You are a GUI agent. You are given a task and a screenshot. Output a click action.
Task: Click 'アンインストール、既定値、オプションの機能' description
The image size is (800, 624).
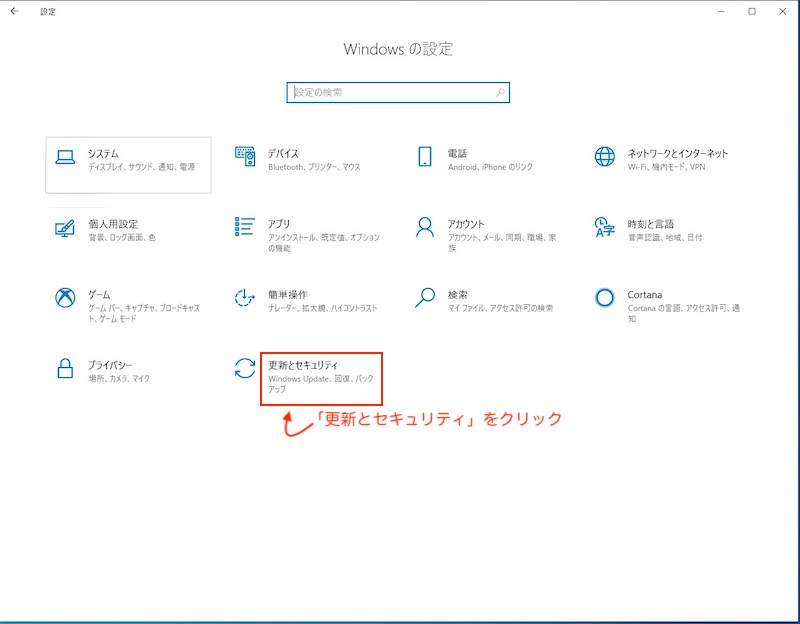pyautogui.click(x=324, y=242)
